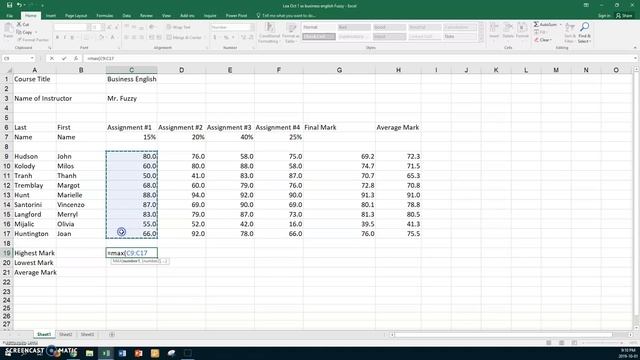The width and height of the screenshot is (640, 360).
Task: Open Sort & Filter options
Action: coord(569,33)
